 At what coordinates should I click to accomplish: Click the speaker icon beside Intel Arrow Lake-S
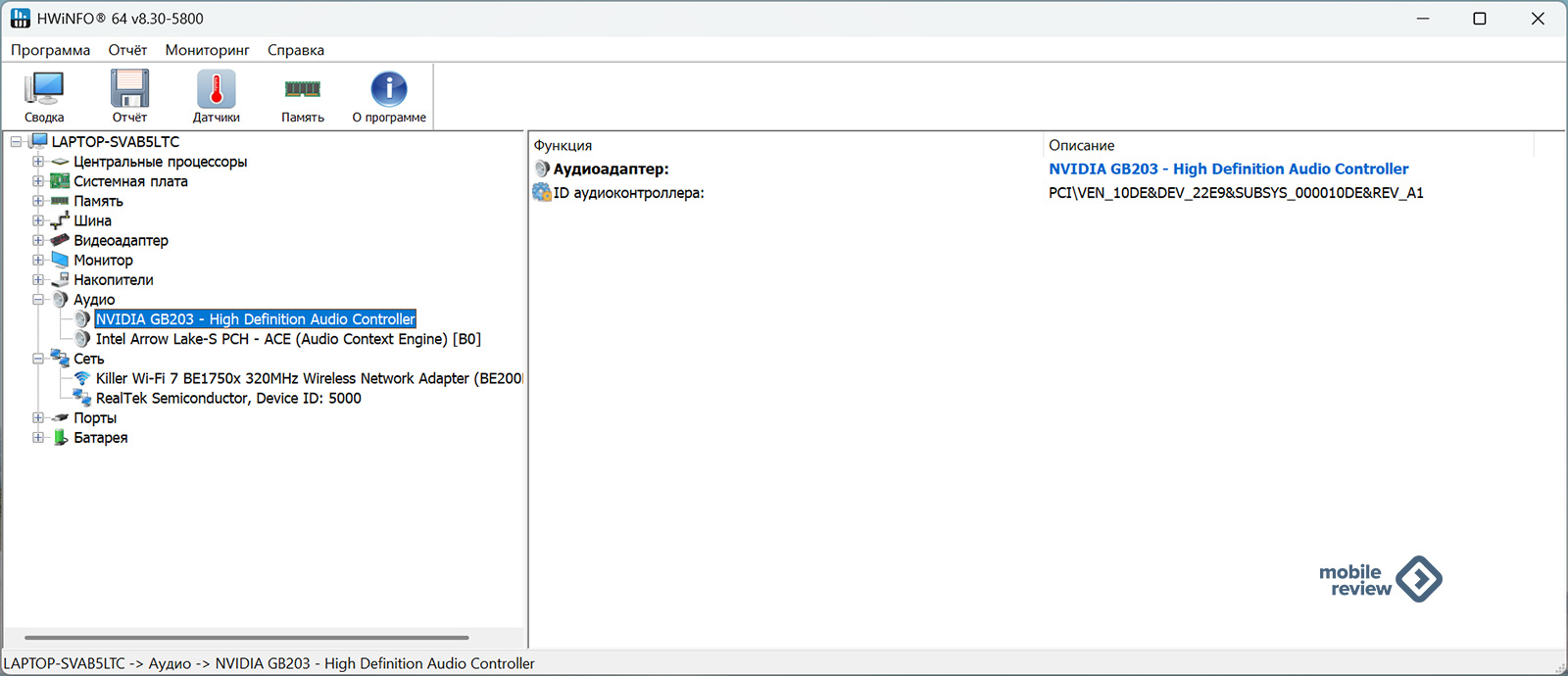(x=82, y=339)
